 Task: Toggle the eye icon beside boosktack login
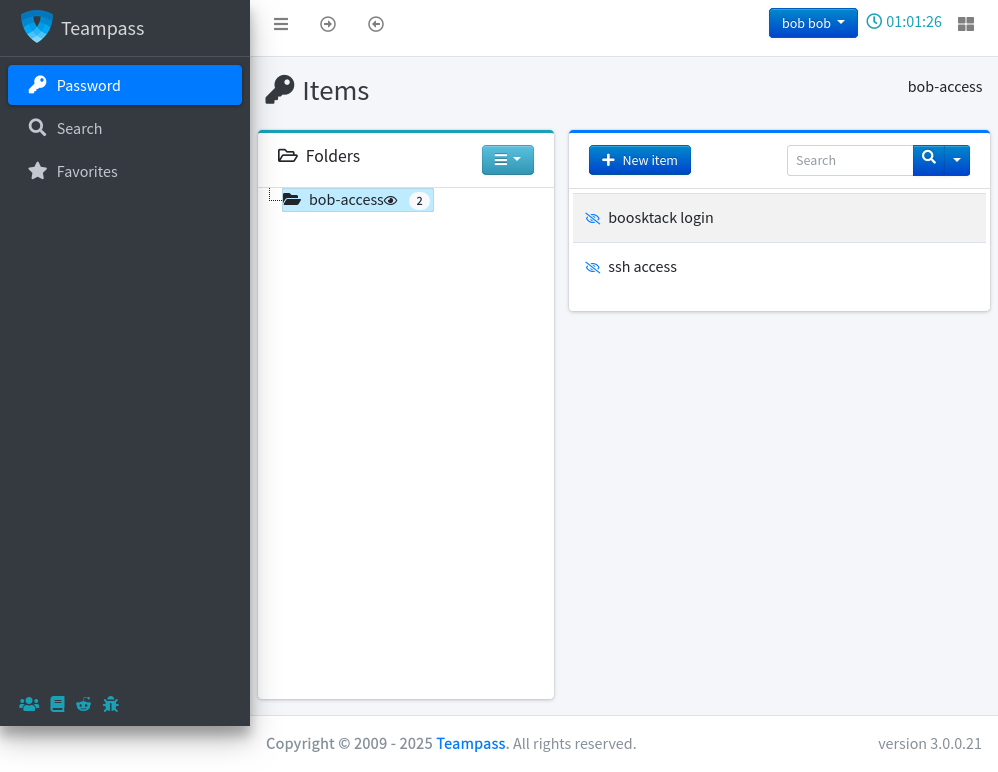(592, 218)
